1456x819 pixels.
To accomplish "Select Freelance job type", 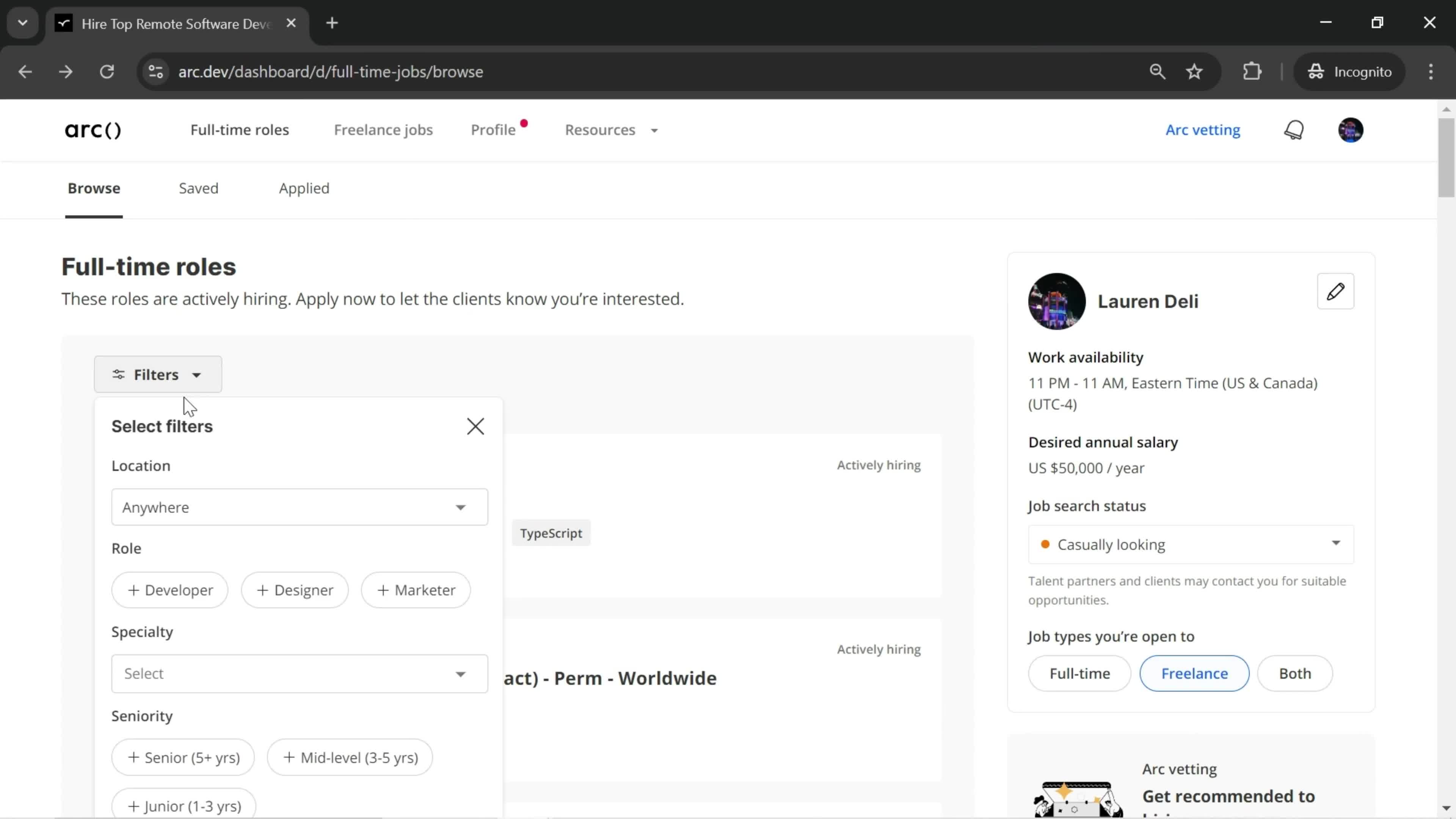I will point(1194,673).
